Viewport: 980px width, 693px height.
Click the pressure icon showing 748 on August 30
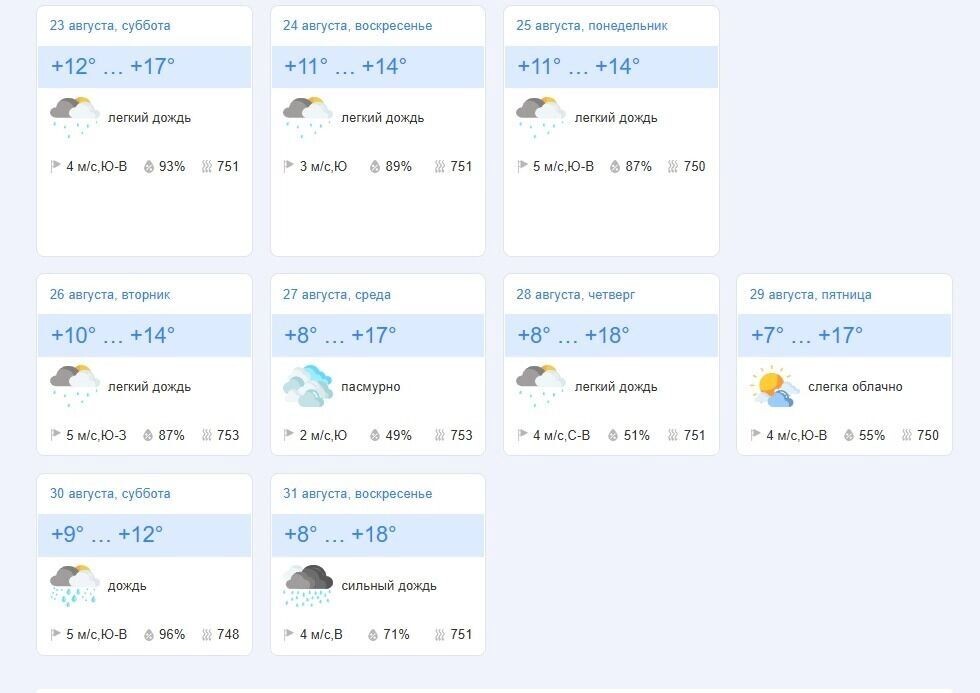(207, 634)
